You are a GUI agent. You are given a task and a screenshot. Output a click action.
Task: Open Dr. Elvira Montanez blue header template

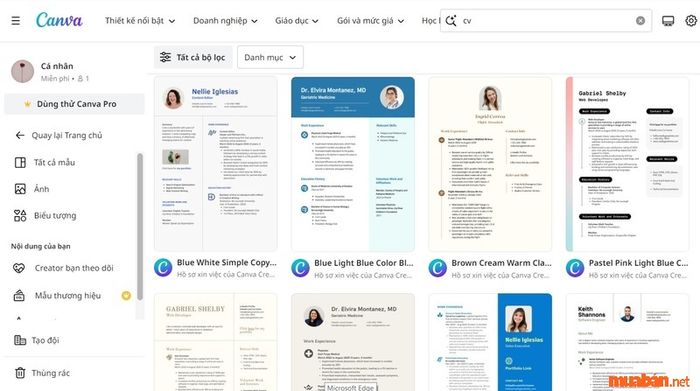[x=353, y=164]
